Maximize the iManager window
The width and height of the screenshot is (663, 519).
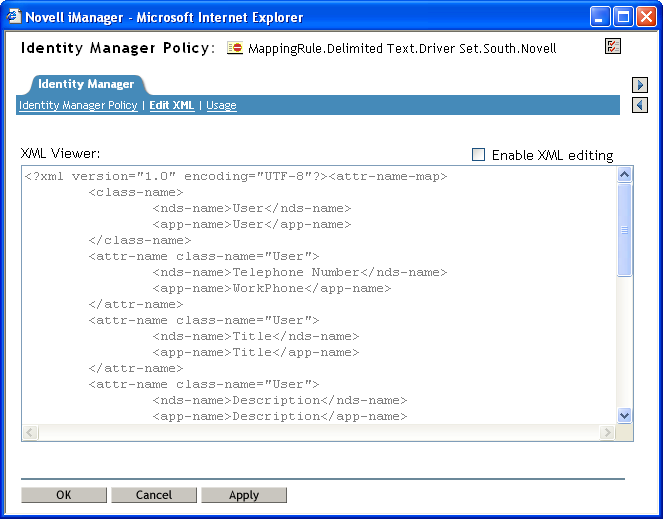point(623,17)
